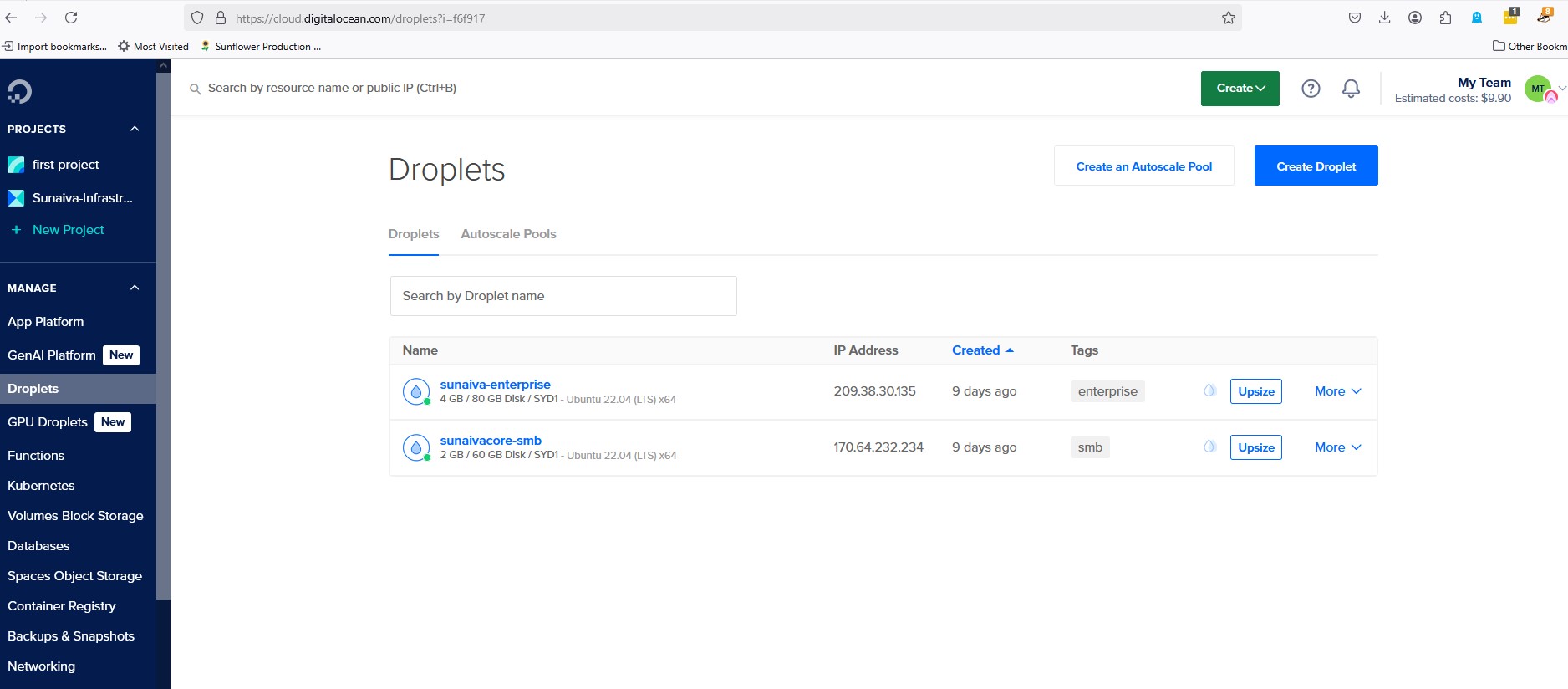This screenshot has width=1568, height=689.
Task: Reload the page with browser refresh icon
Action: coord(71,18)
